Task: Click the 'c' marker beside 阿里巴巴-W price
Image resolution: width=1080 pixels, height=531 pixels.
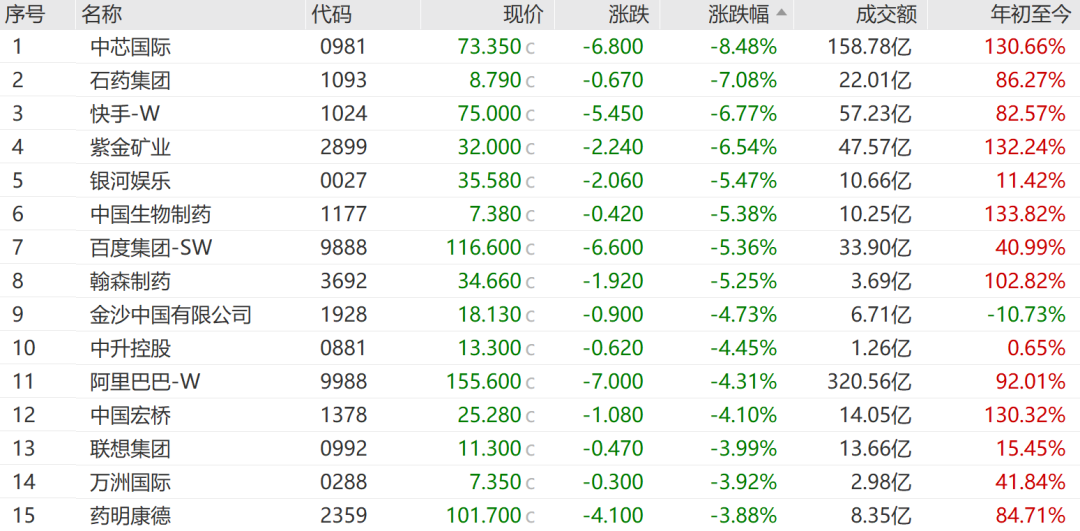Action: (x=530, y=382)
